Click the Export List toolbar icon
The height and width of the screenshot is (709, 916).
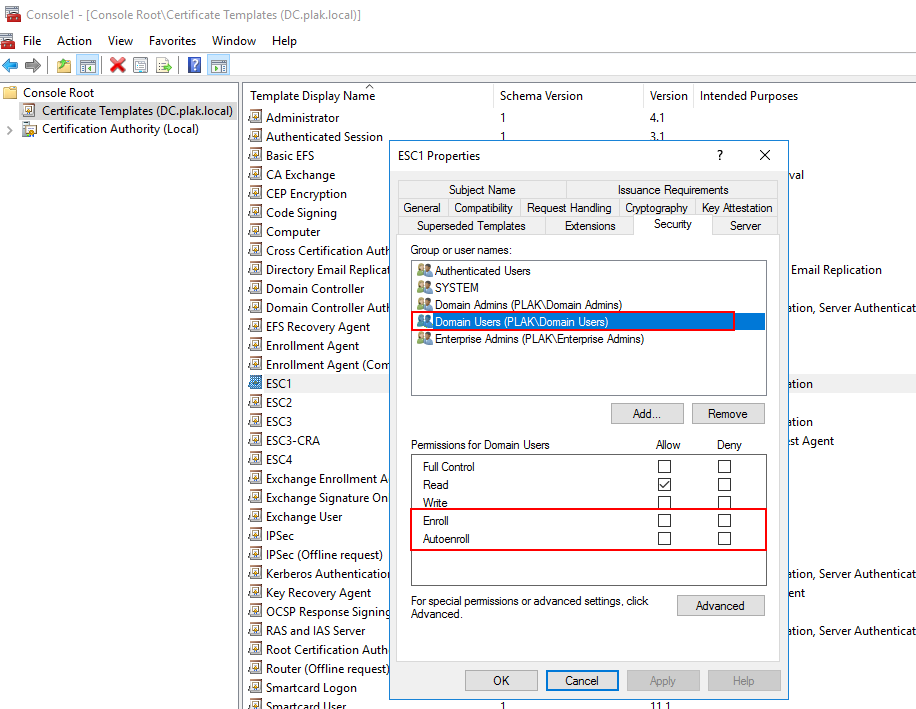click(x=164, y=65)
